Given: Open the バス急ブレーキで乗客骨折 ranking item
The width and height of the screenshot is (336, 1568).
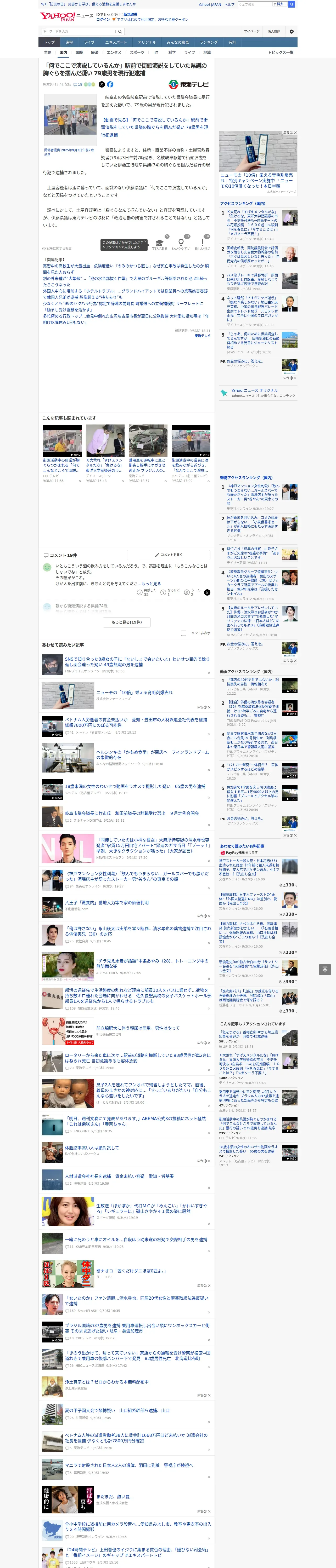Looking at the screenshot, I should 253,280.
